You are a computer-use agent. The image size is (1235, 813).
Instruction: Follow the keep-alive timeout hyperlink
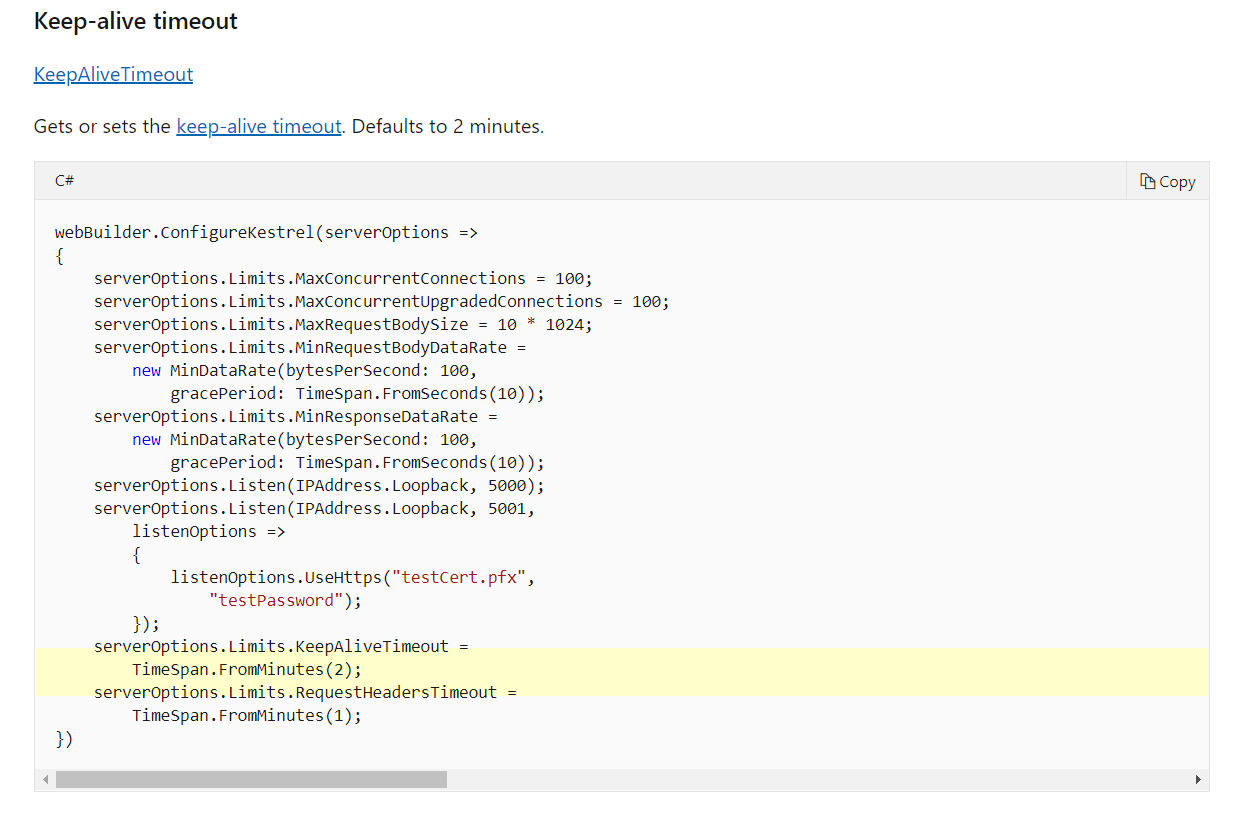(258, 126)
